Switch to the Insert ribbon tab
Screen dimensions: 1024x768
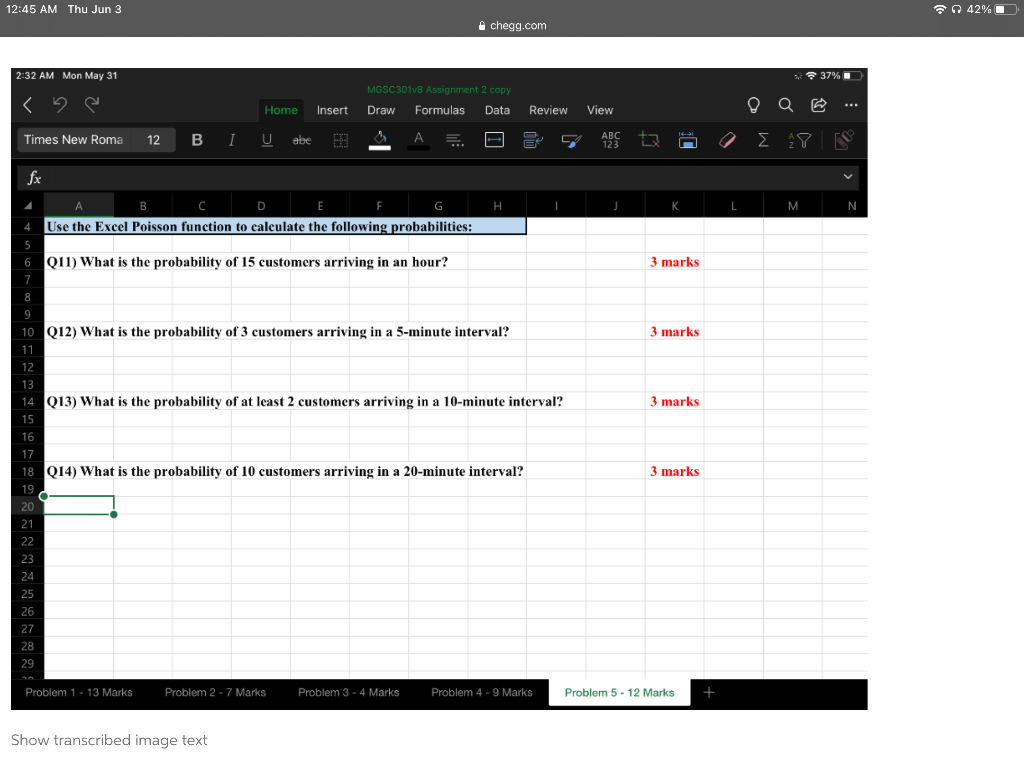pos(332,110)
